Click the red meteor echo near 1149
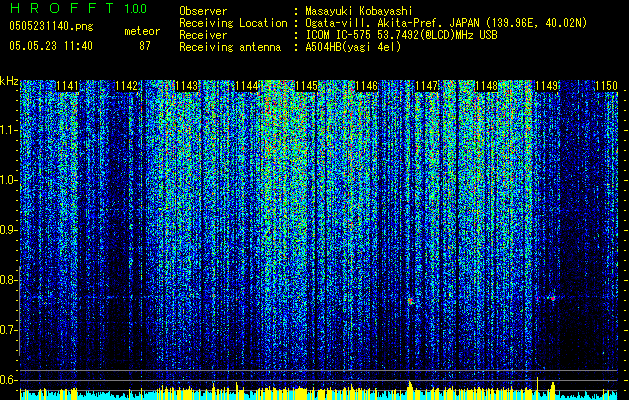This screenshot has width=629, height=400. (x=553, y=298)
